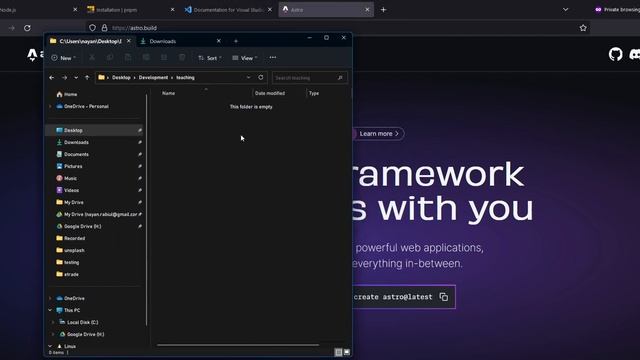Click the Delete trash icon in toolbar
Image resolution: width=640 pixels, height=360 pixels.
(182, 58)
